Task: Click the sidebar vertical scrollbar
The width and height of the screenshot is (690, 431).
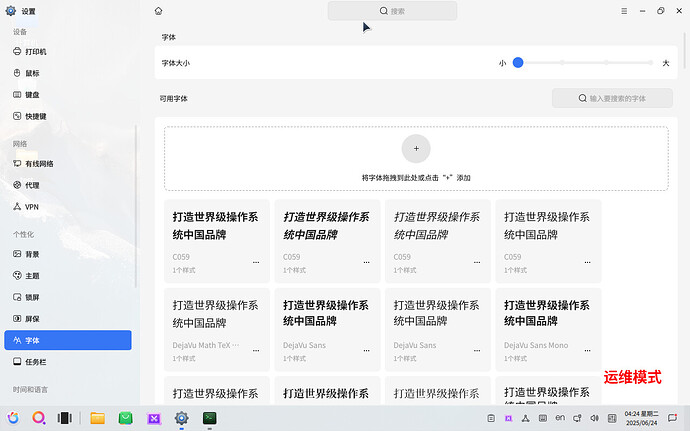Action: click(x=136, y=206)
